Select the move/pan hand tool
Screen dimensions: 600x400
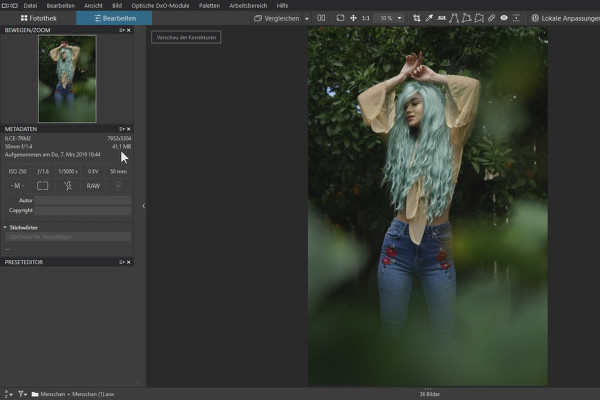pyautogui.click(x=353, y=18)
